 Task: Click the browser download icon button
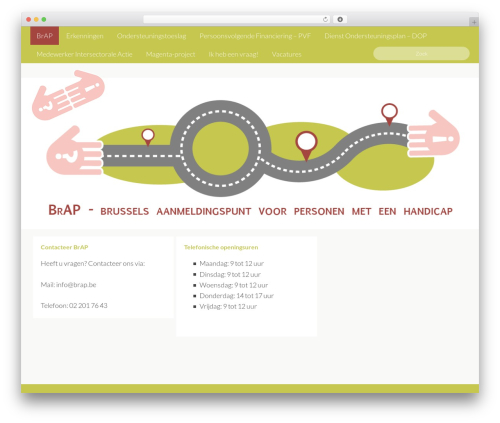340,19
